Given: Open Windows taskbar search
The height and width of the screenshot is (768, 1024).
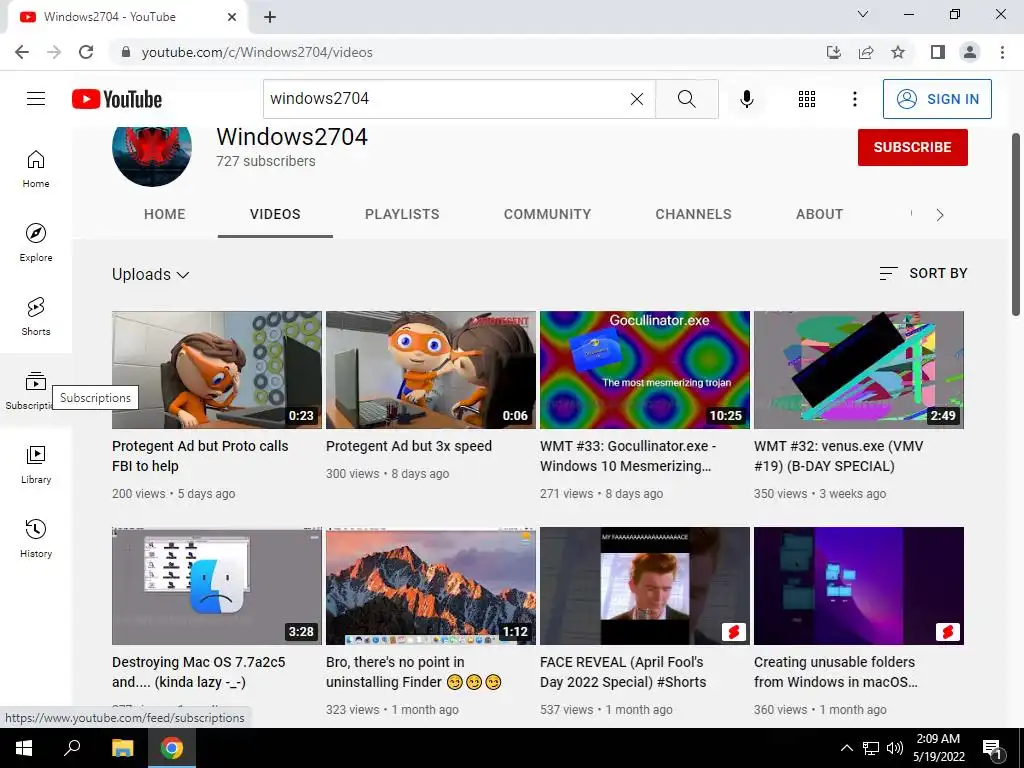Looking at the screenshot, I should coord(72,748).
